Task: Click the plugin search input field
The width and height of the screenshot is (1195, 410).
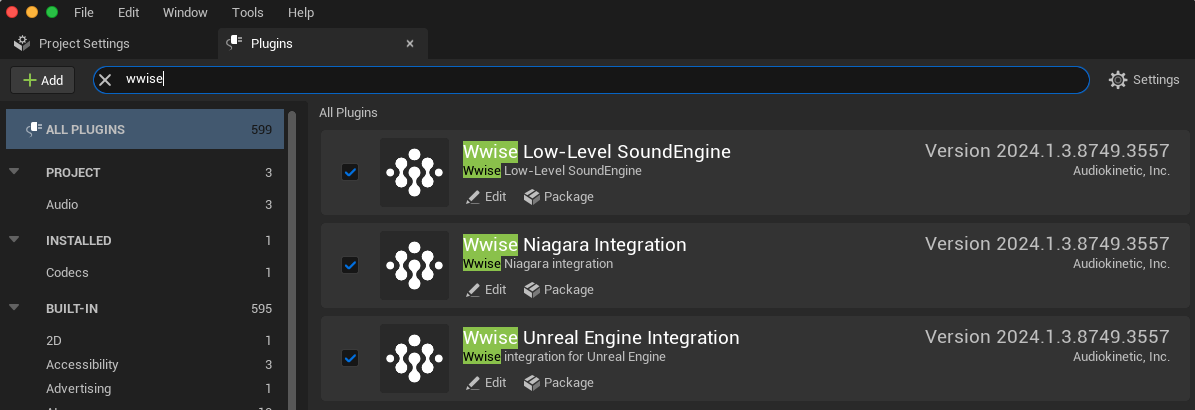Action: 600,80
